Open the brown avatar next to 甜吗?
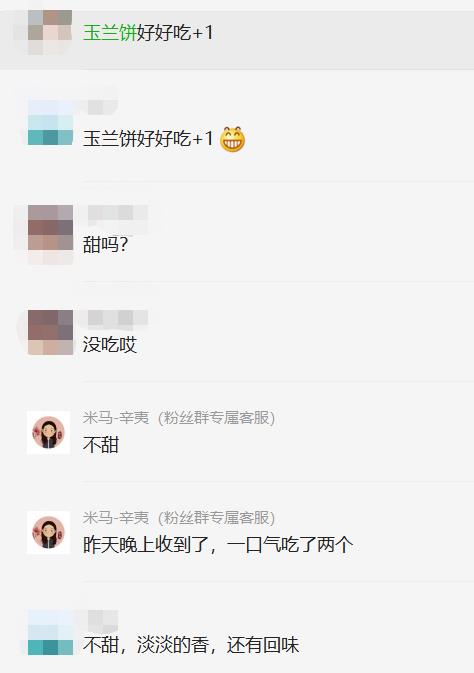 (x=50, y=227)
